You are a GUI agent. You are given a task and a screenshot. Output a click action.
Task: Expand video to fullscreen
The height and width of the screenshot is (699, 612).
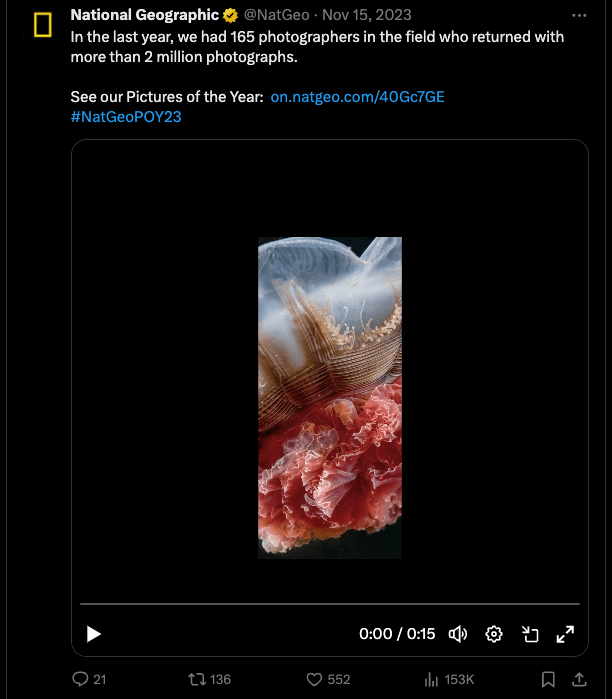tap(565, 634)
